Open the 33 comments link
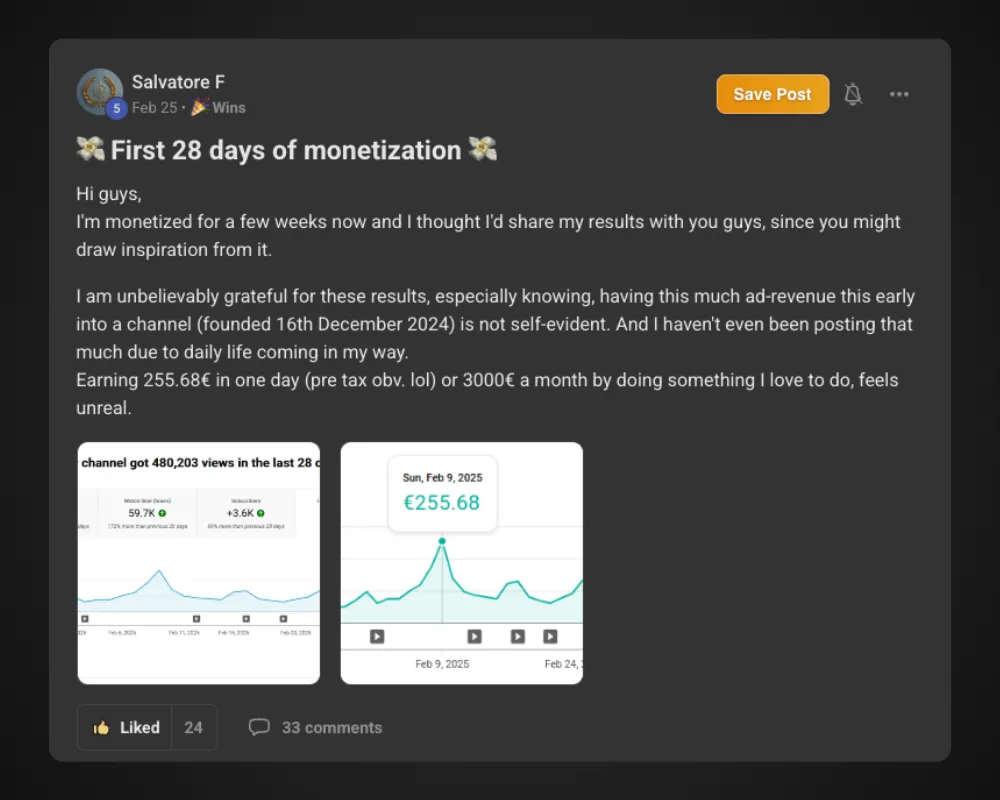Viewport: 1000px width, 800px height. [331, 727]
